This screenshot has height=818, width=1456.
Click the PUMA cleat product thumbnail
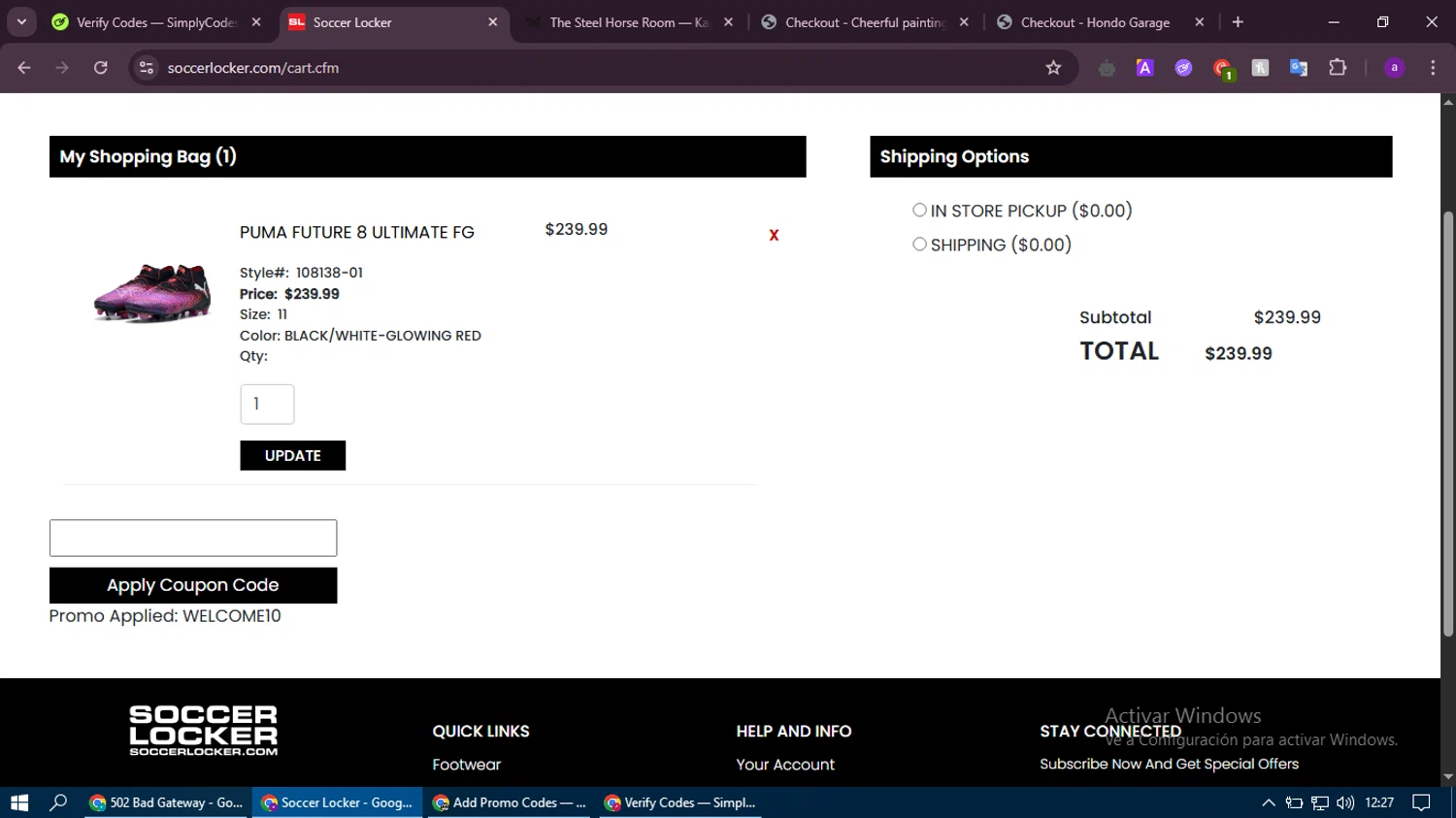tap(151, 292)
